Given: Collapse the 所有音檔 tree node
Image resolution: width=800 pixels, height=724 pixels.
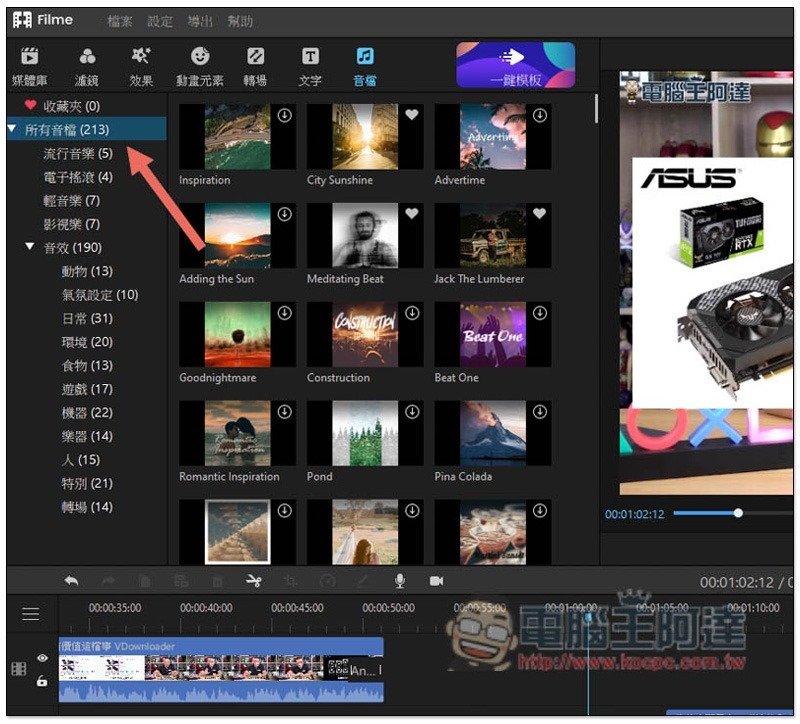Looking at the screenshot, I should pos(12,130).
